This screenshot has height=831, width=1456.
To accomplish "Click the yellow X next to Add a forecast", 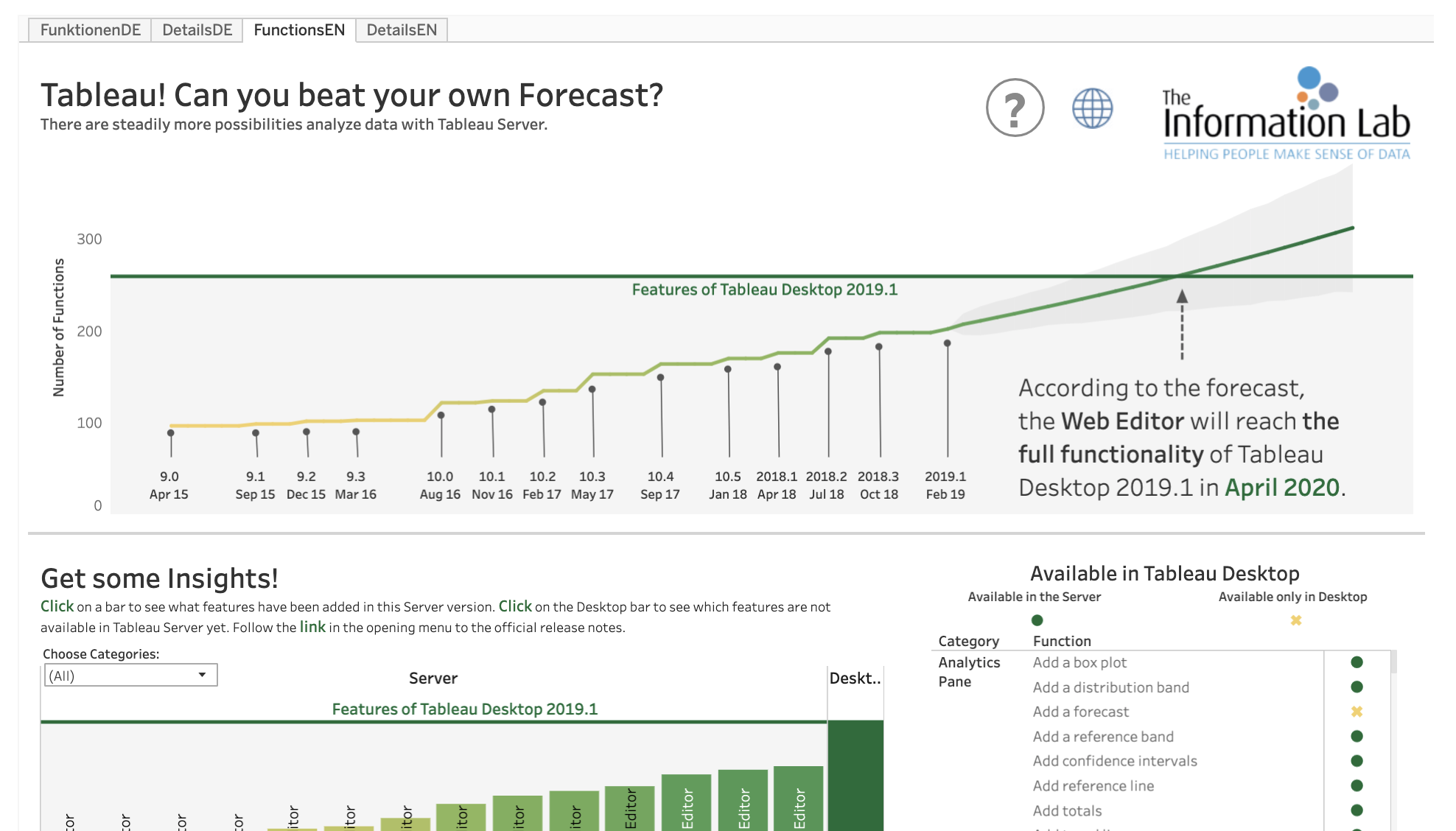I will click(x=1357, y=712).
